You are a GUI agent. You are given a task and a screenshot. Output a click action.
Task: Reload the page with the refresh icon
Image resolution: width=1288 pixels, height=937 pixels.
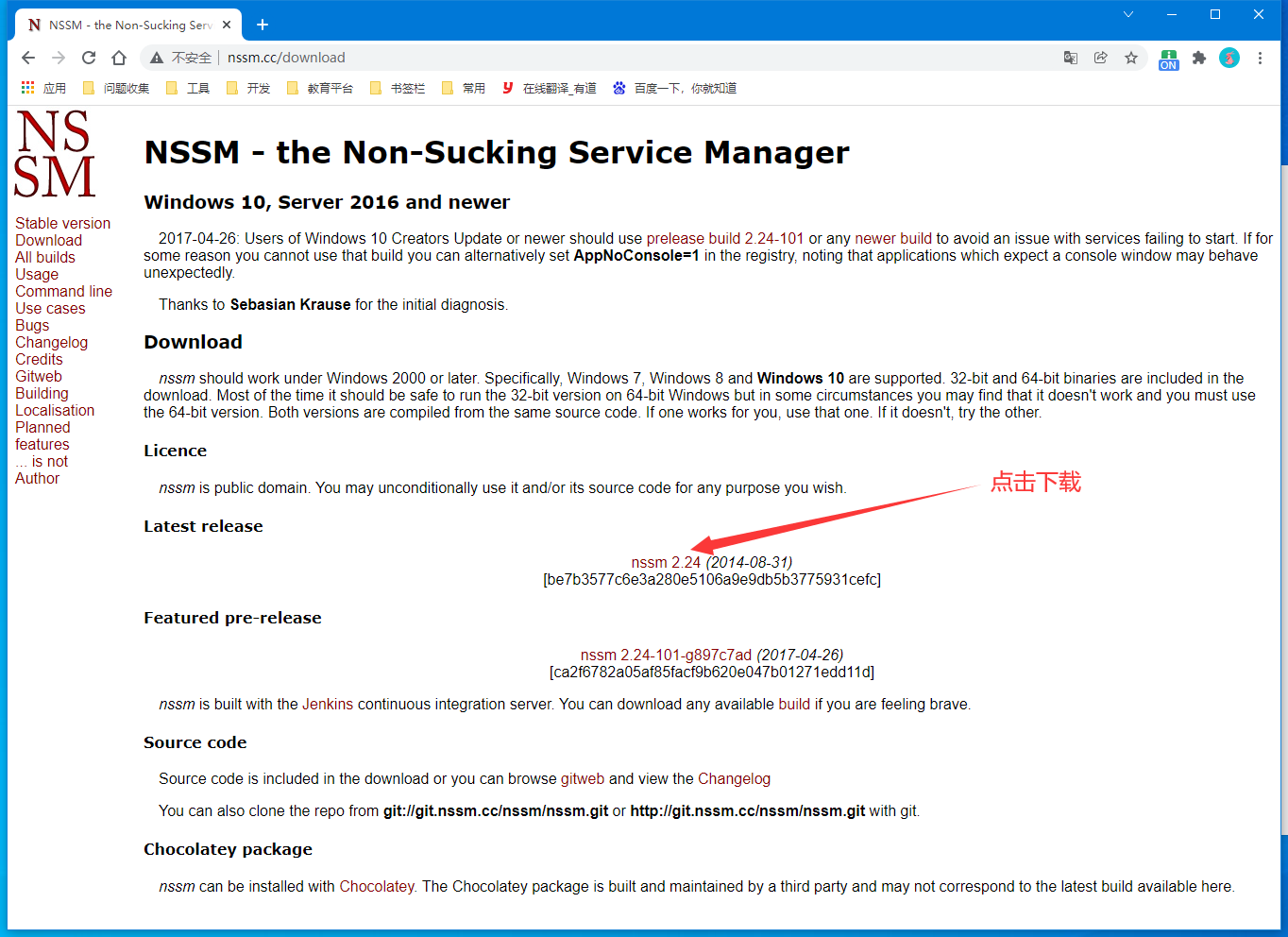tap(88, 58)
